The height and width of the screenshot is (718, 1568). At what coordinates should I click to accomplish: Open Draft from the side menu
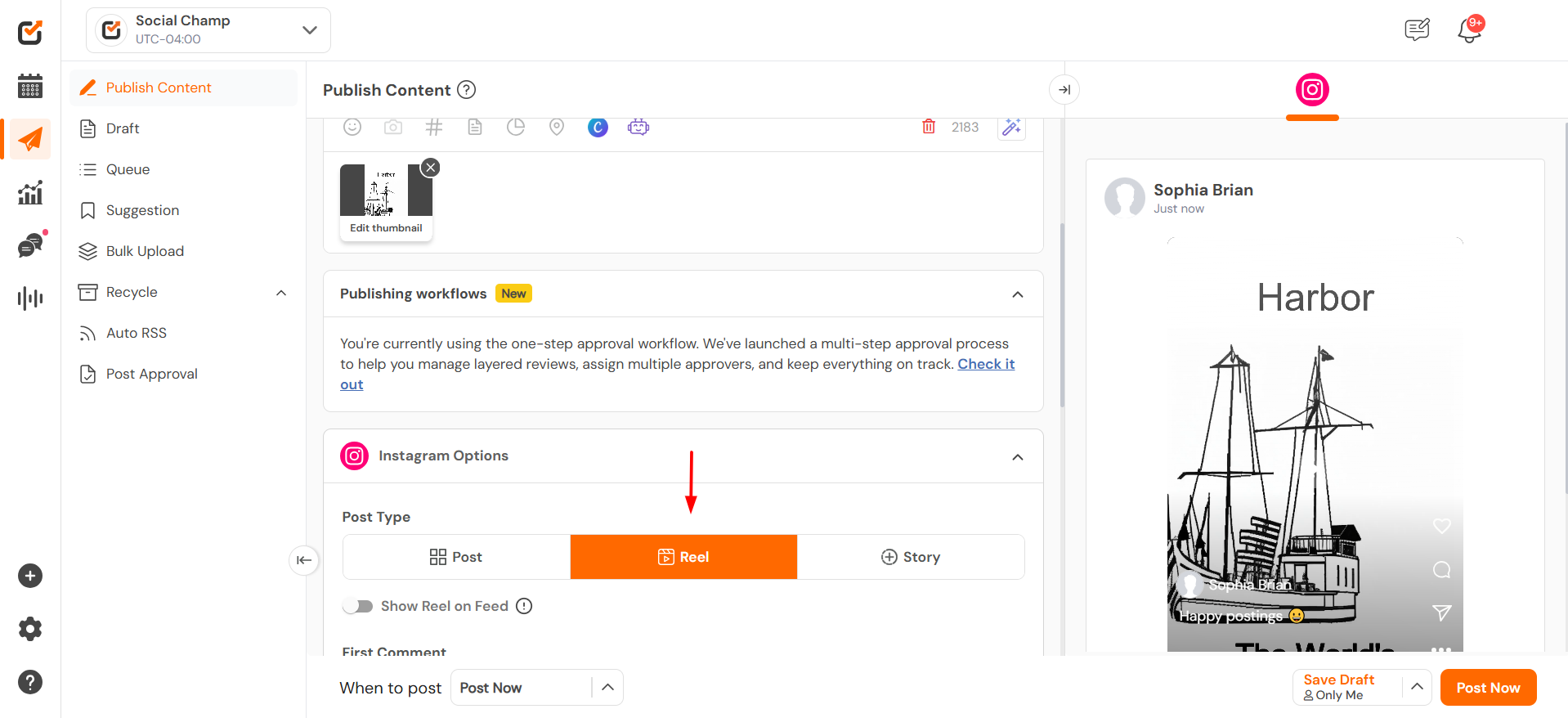[123, 128]
